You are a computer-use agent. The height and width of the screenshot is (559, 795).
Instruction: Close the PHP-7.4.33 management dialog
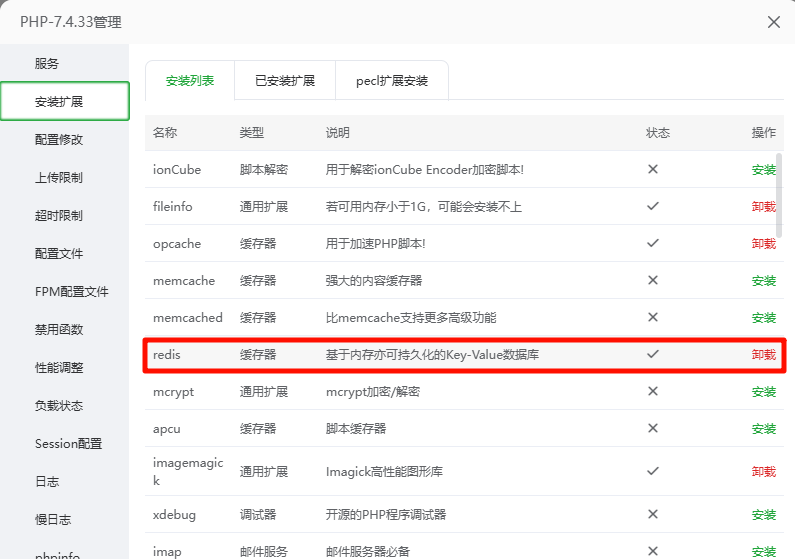coord(773,22)
